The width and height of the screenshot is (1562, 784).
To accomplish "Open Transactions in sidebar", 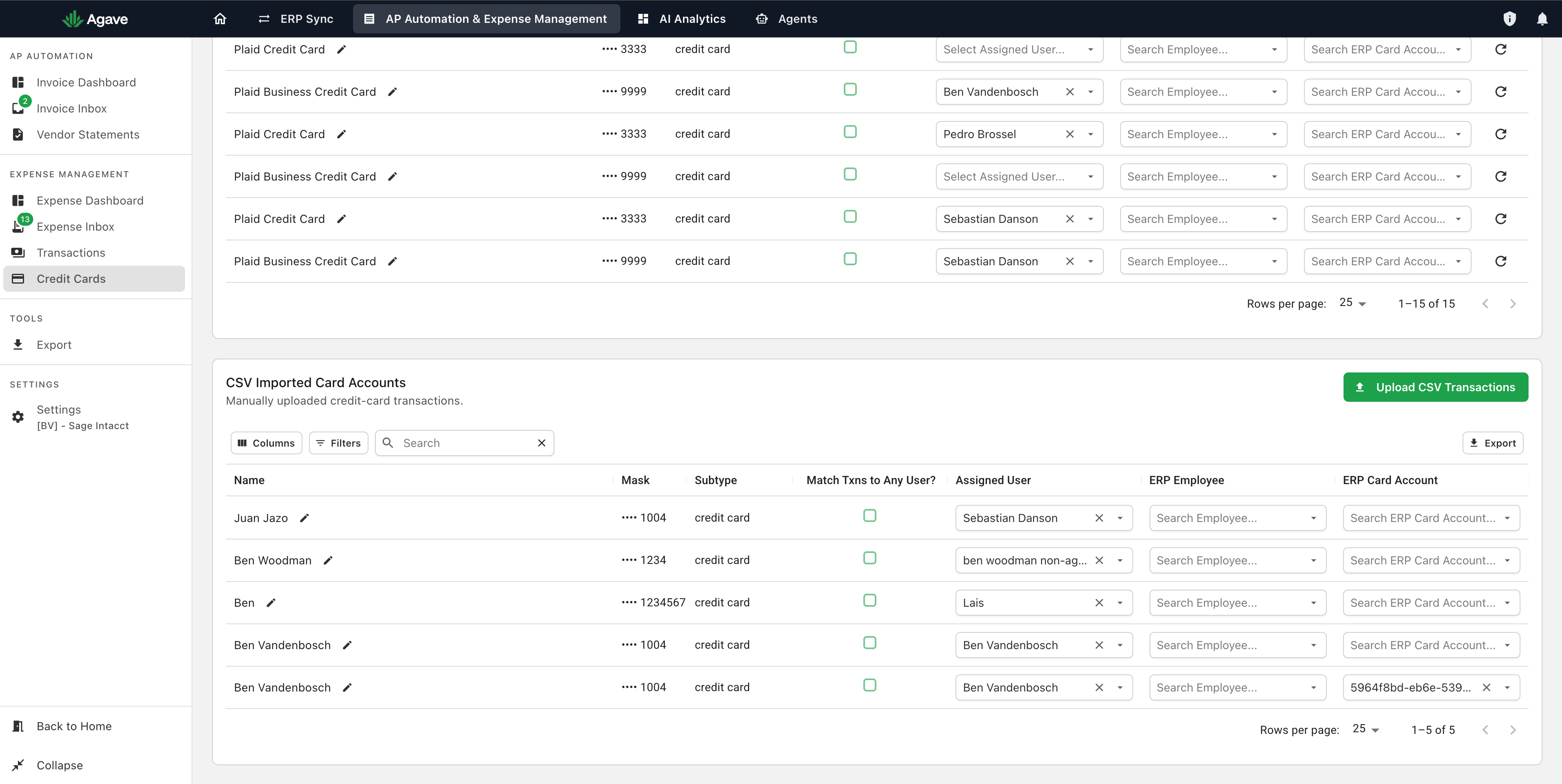I will tap(71, 253).
